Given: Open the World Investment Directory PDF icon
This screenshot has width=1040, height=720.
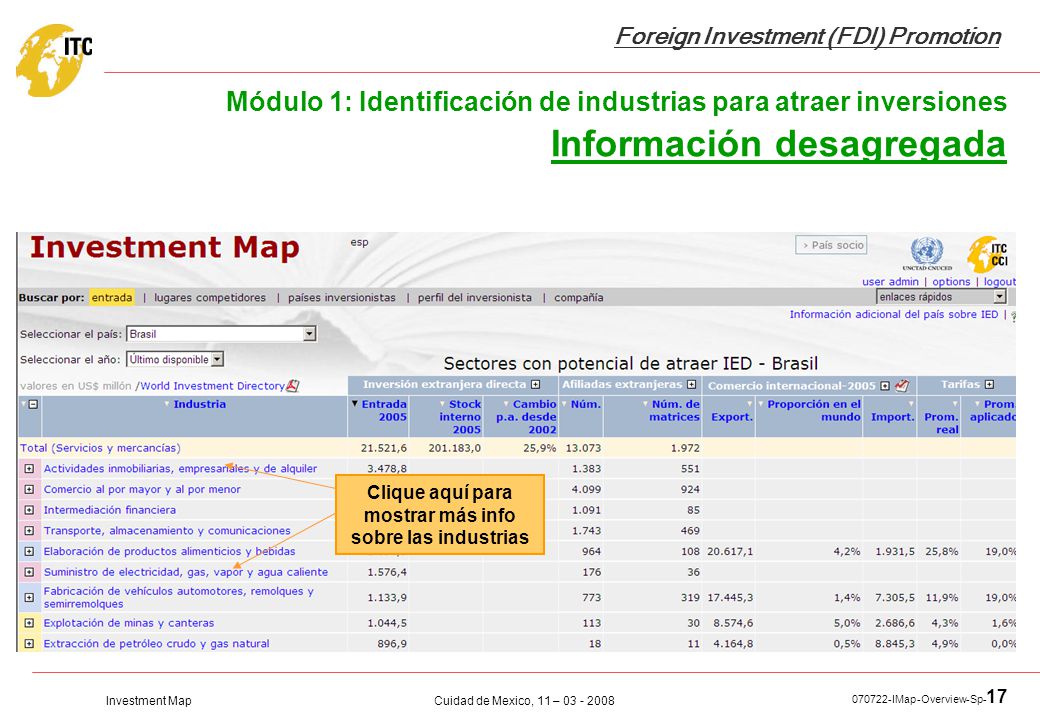Looking at the screenshot, I should pos(292,386).
